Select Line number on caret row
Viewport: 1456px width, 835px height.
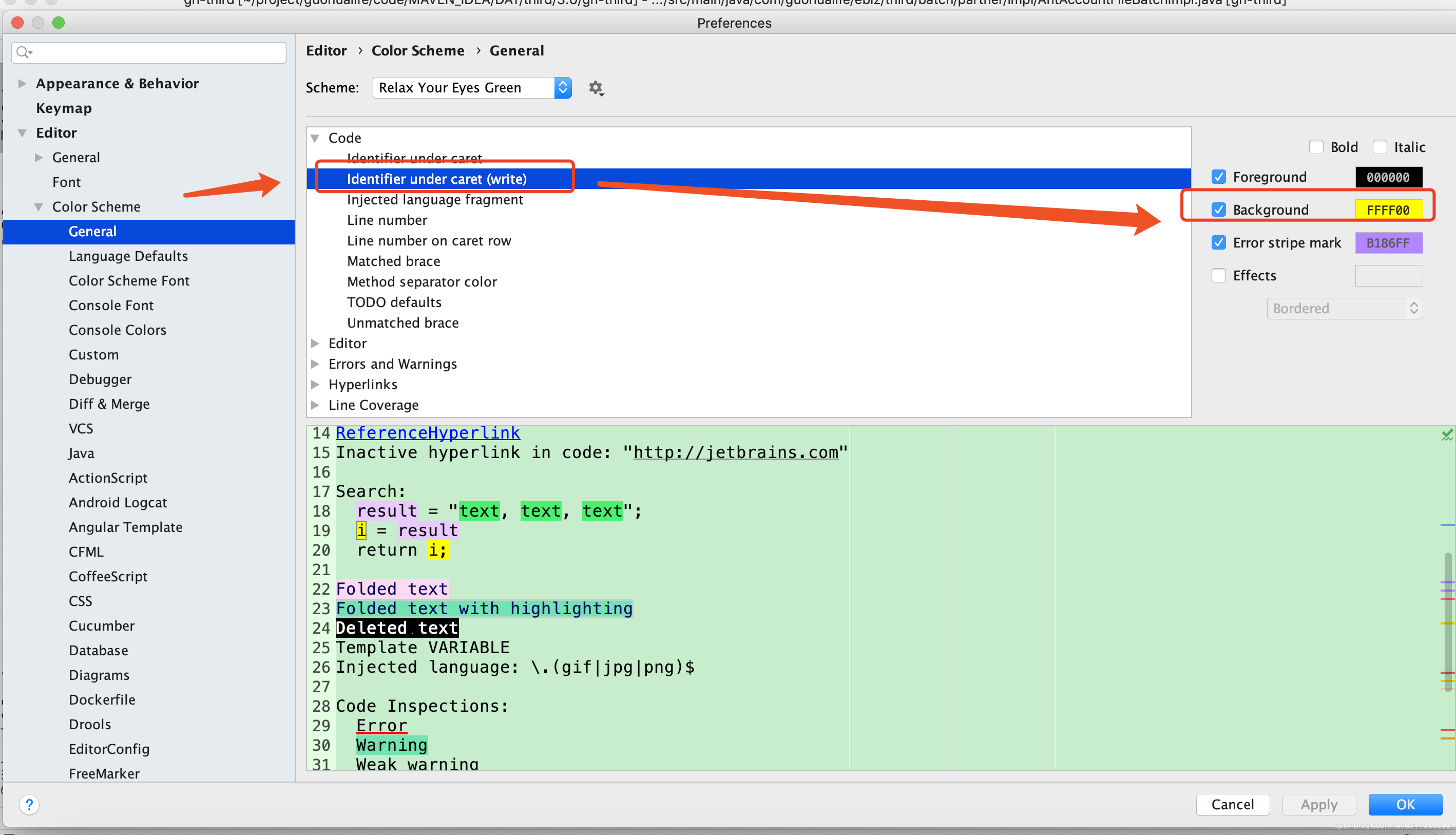429,241
